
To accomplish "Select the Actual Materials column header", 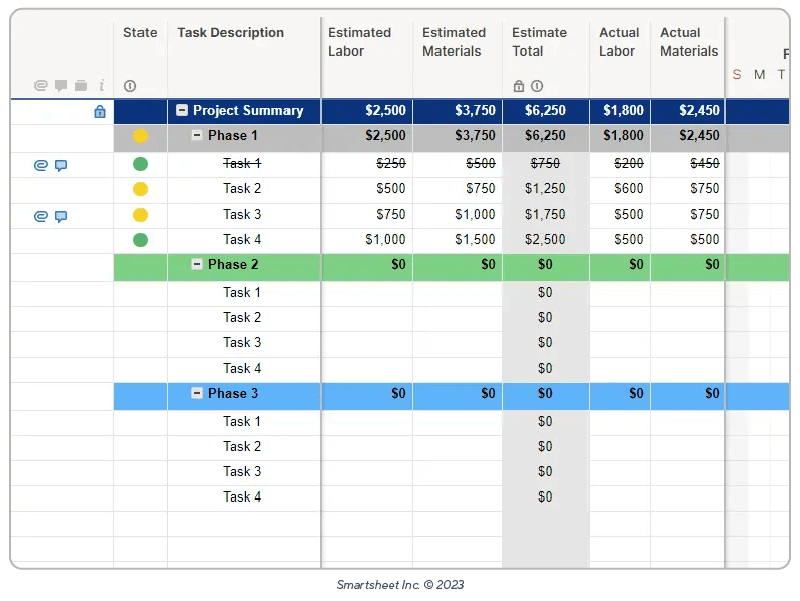I will (688, 42).
